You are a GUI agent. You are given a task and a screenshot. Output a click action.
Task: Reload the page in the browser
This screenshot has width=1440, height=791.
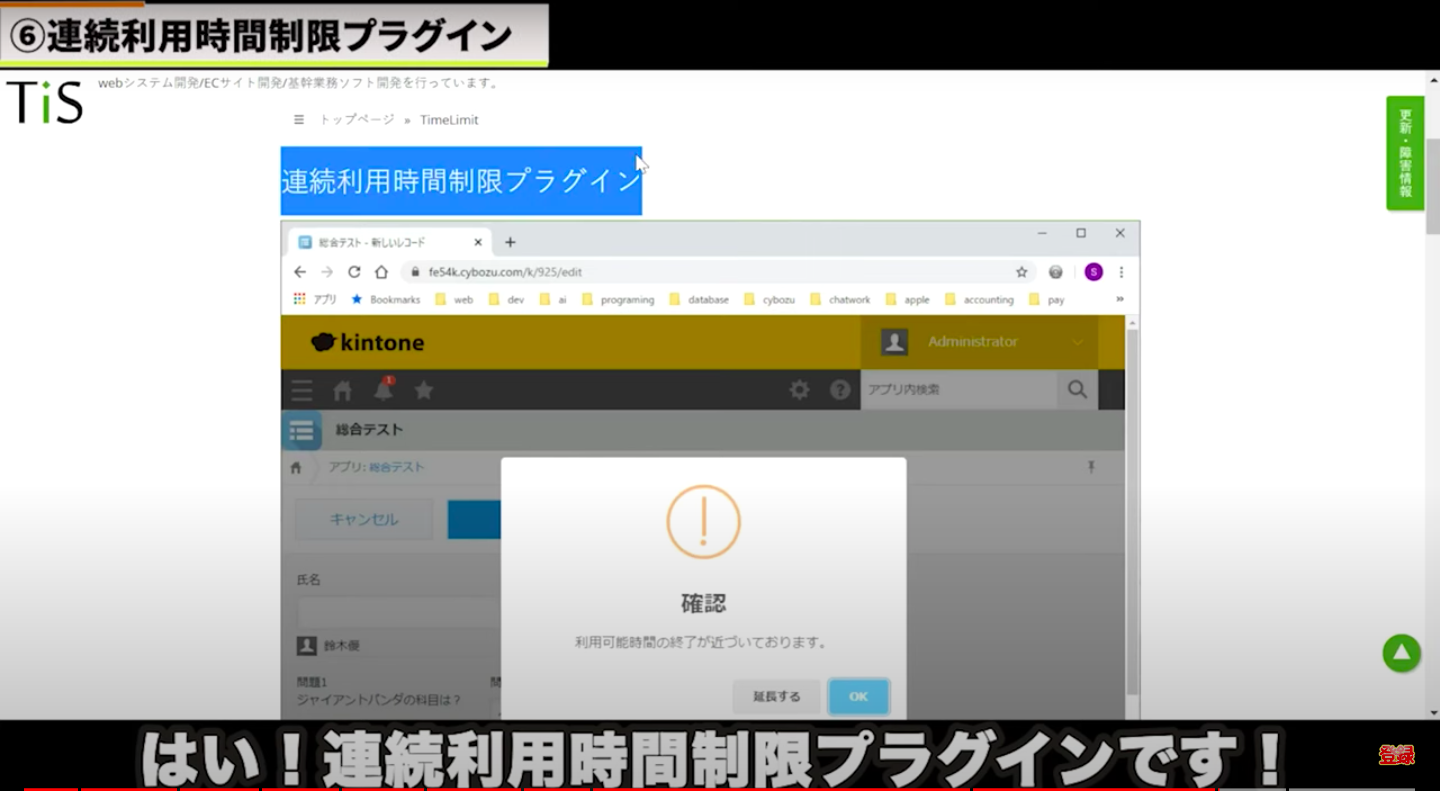354,272
